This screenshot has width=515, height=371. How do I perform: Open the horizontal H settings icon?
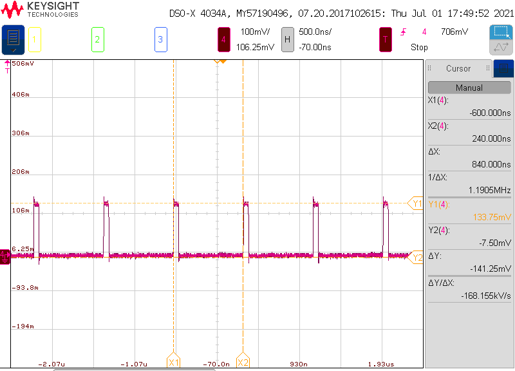[287, 40]
